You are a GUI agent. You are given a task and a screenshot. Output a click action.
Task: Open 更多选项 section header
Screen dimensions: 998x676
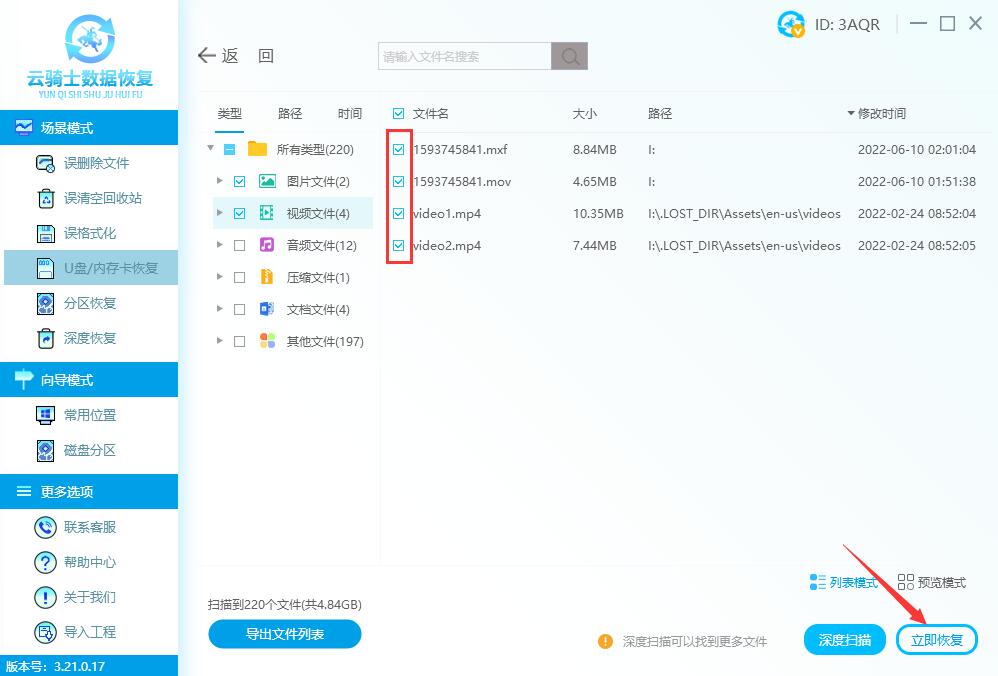tap(89, 491)
